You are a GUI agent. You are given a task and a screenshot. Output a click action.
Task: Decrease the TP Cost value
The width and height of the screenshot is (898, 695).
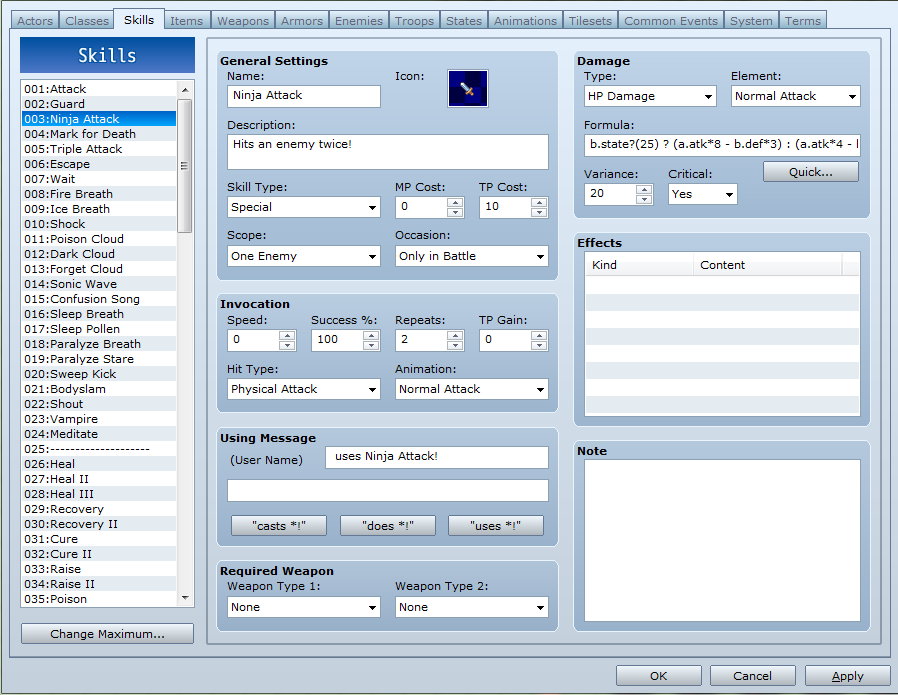(x=539, y=212)
